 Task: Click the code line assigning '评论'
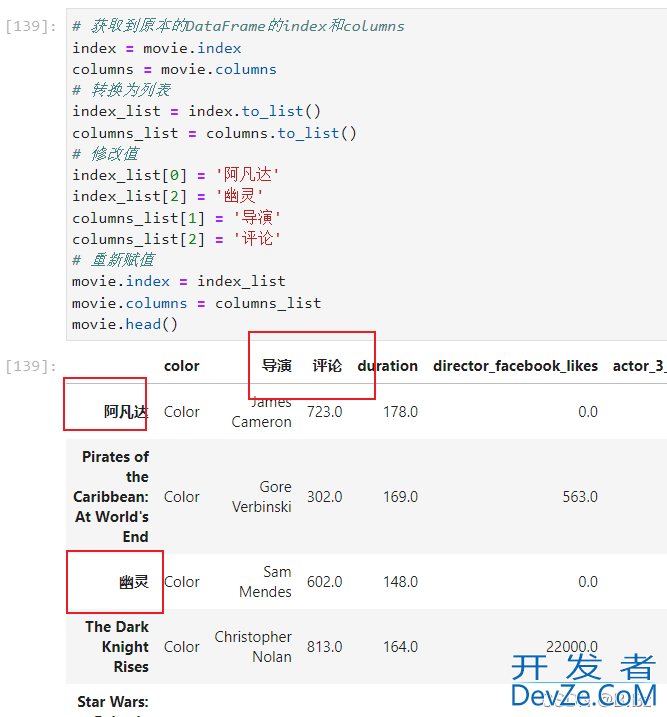[x=176, y=239]
